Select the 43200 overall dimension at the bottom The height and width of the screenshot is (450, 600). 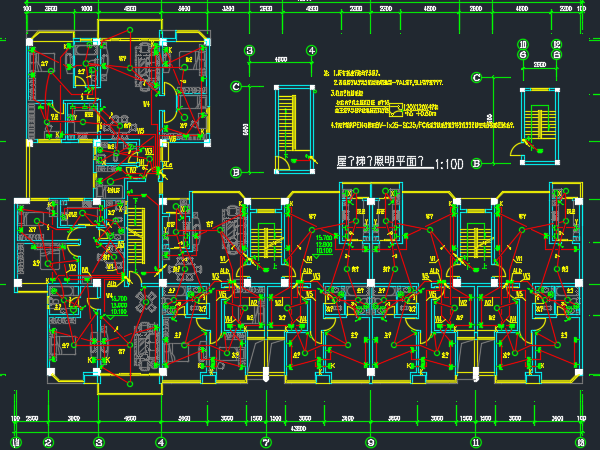tap(298, 429)
